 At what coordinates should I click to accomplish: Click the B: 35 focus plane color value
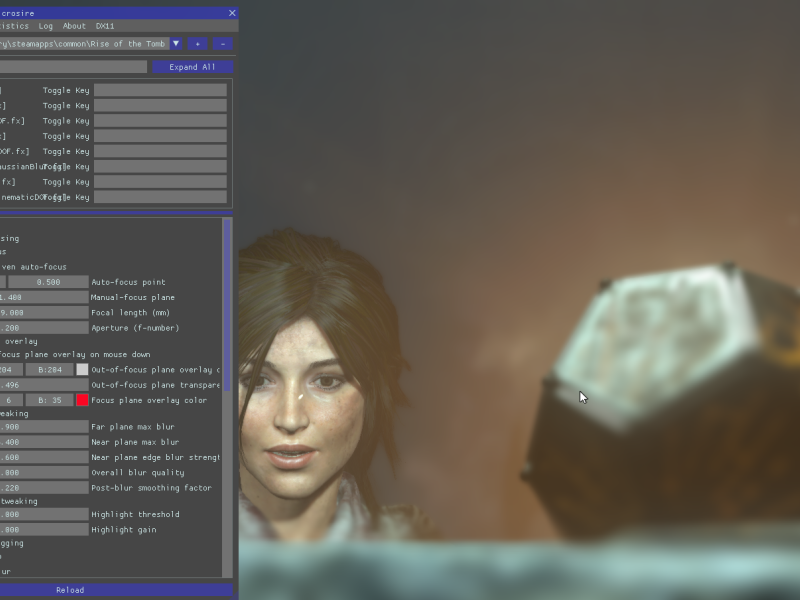[x=49, y=401]
